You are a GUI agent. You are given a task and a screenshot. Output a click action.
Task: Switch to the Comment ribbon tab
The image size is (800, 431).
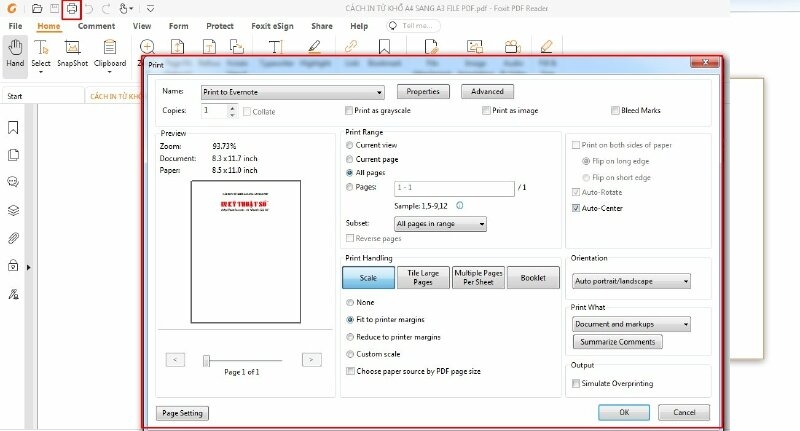[x=96, y=26]
